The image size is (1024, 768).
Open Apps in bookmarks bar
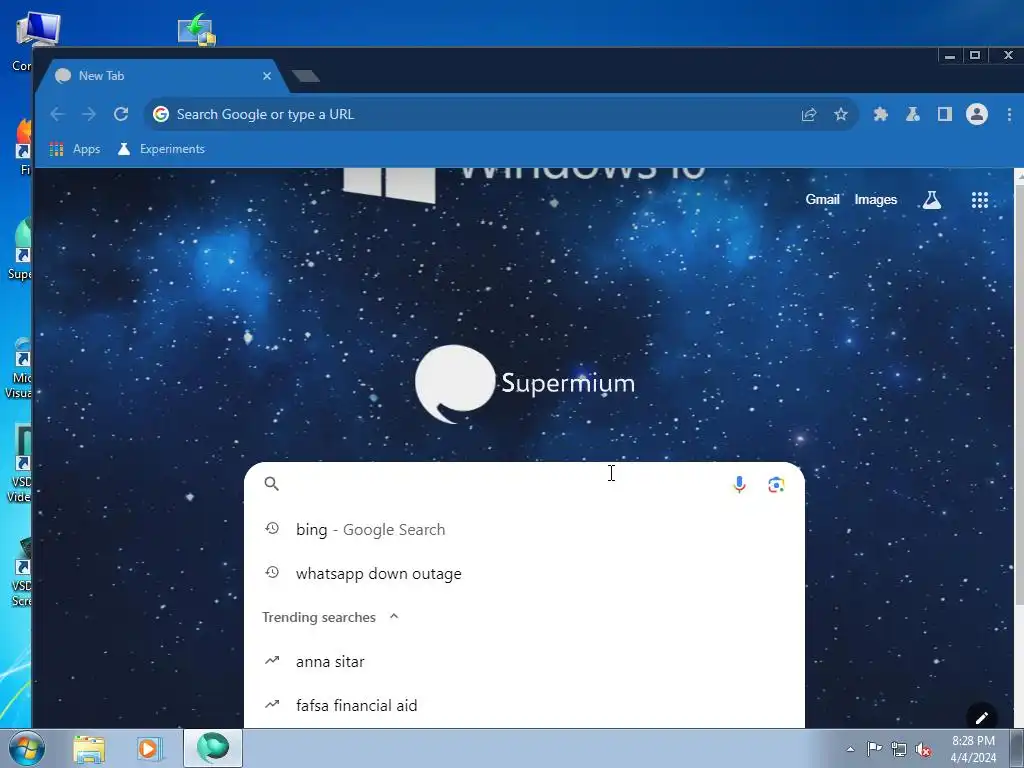pos(75,149)
